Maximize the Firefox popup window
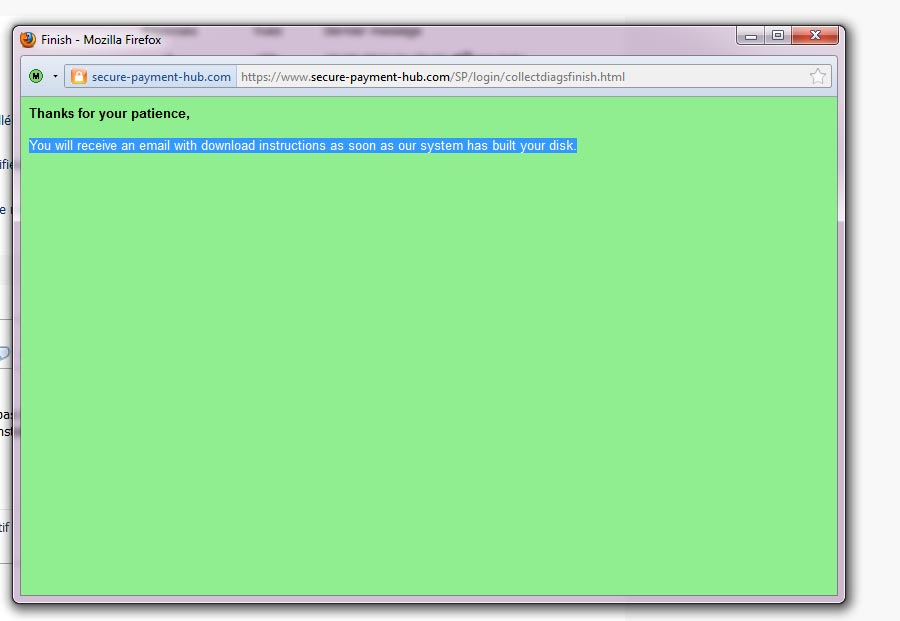 coord(777,36)
